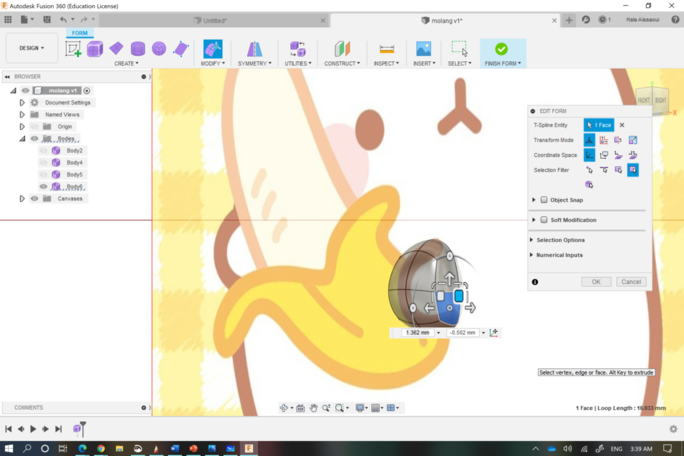Expand the Document Settings node
Image resolution: width=684 pixels, height=456 pixels.
[22, 103]
